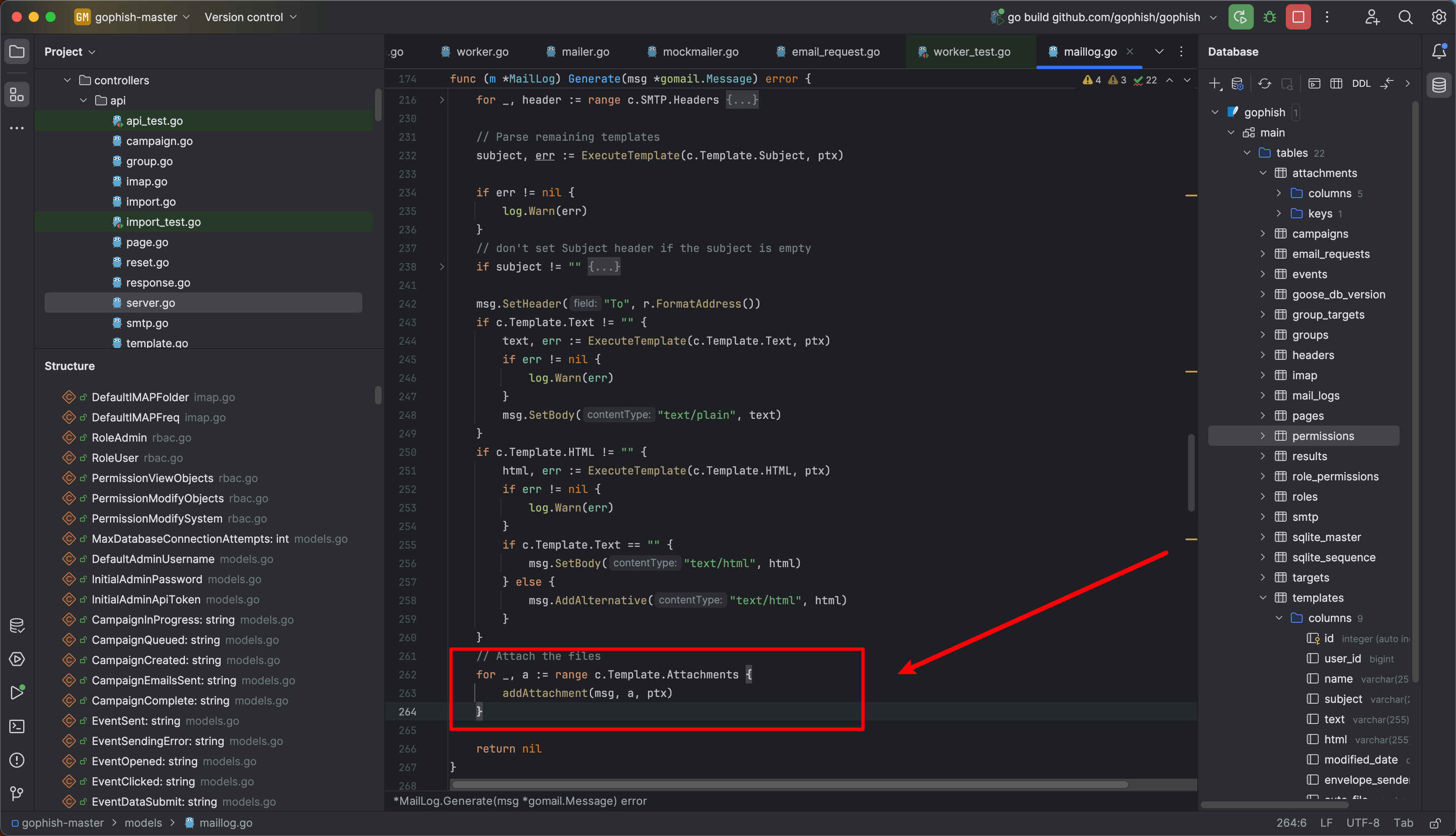Click UTF-8 encoding in status bar
The width and height of the screenshot is (1456, 836).
pos(1362,823)
